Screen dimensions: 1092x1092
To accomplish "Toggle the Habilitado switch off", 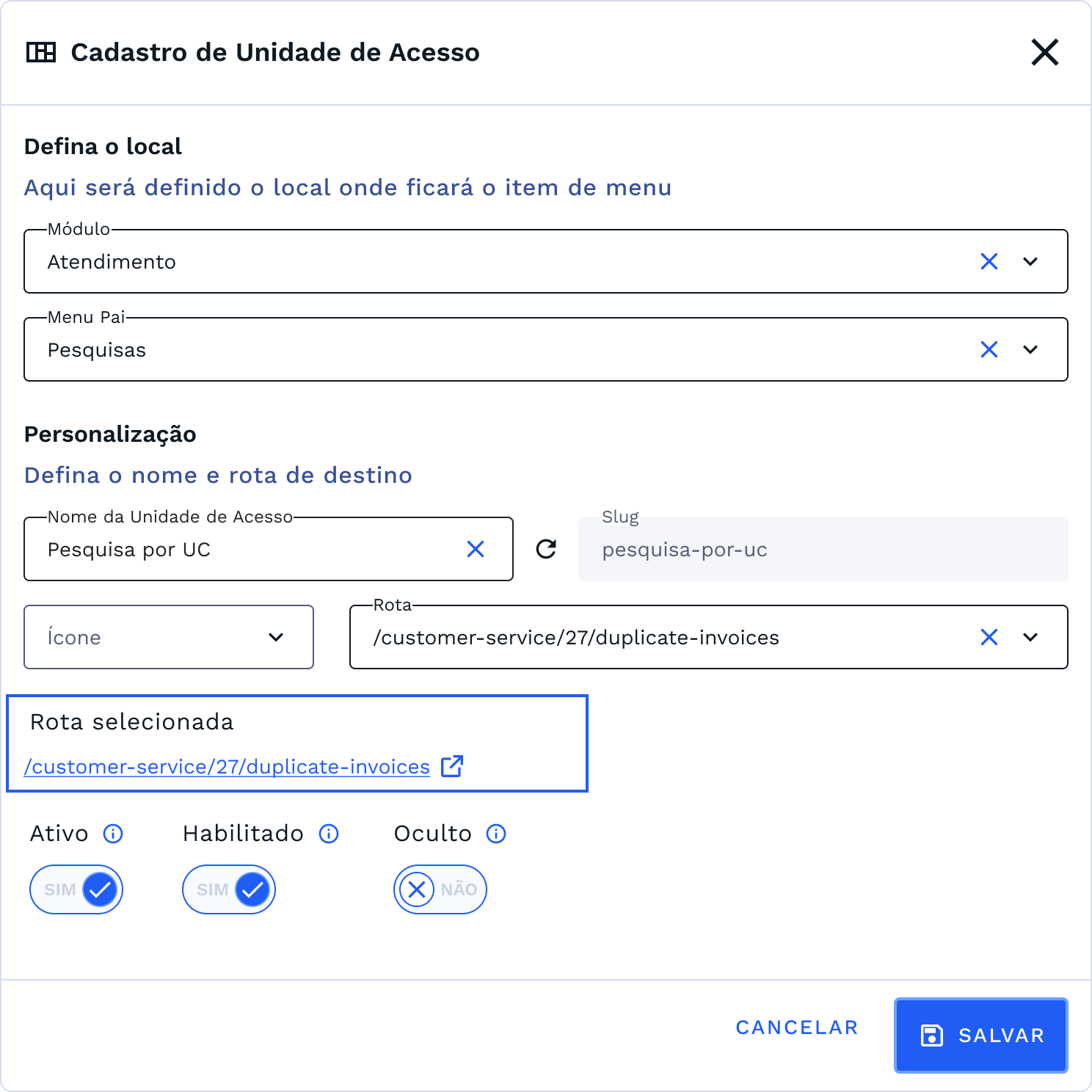I will pyautogui.click(x=228, y=889).
